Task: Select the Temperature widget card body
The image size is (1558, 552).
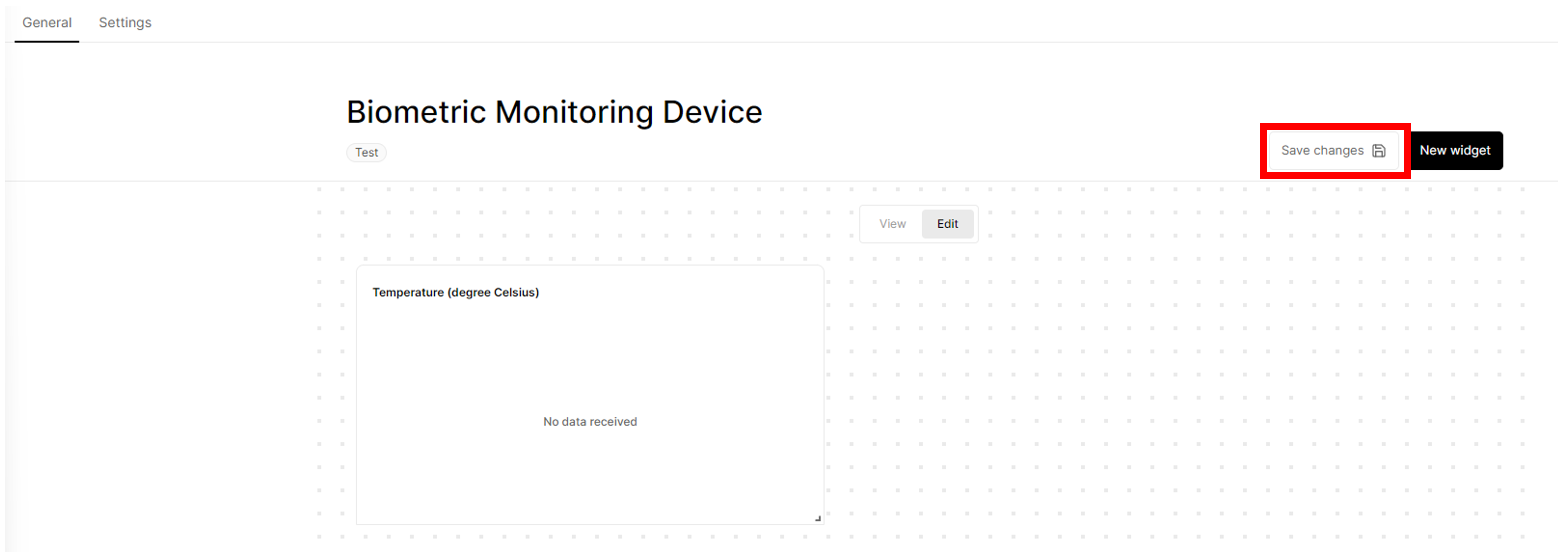Action: coord(590,395)
